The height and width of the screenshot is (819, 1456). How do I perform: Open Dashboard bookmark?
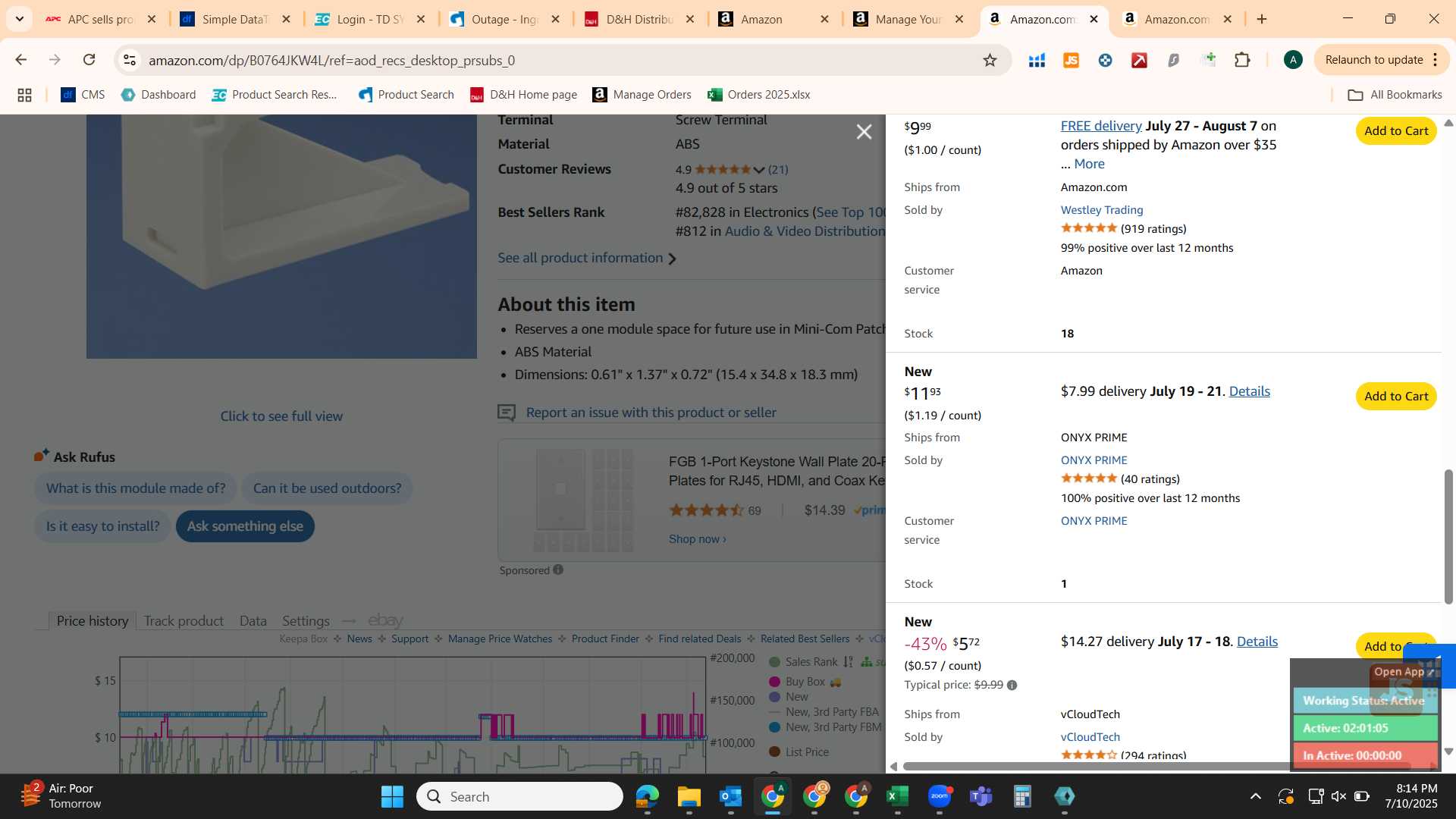(x=158, y=95)
